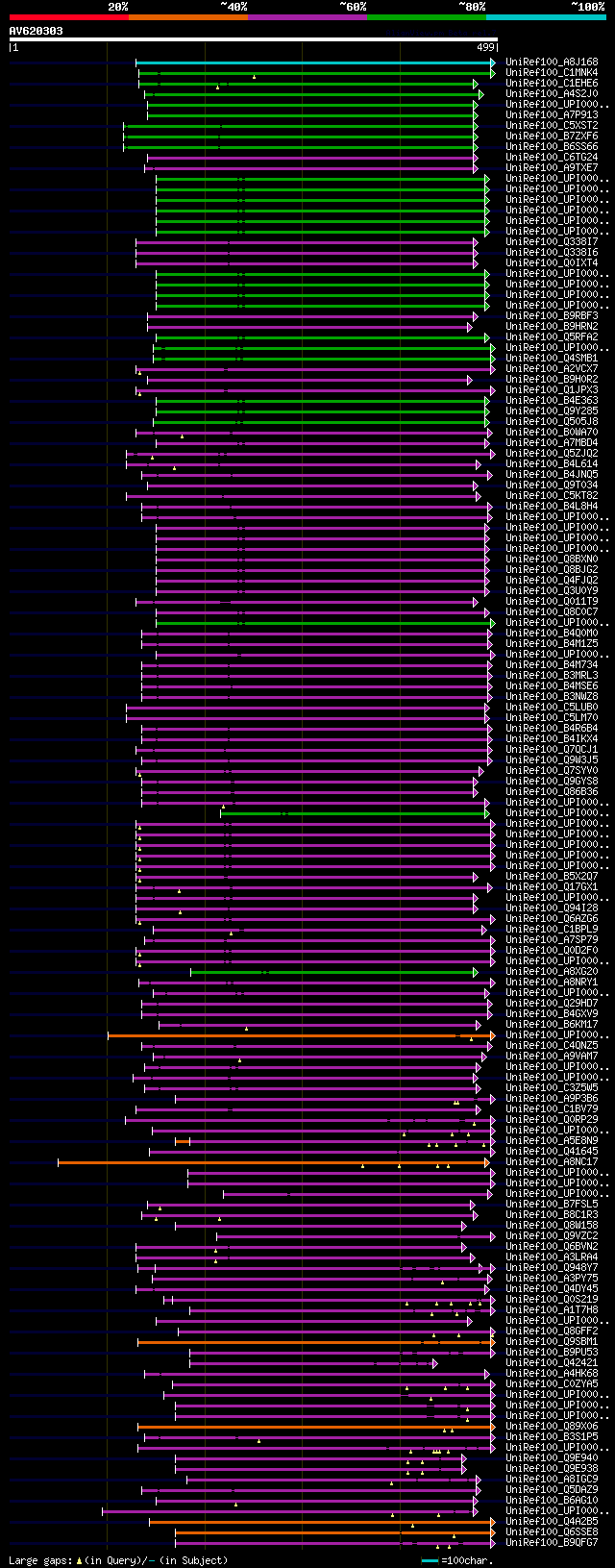Select hit UniRef100_B7ZXF6
Screen dimensions: 615x1568
[552, 136]
